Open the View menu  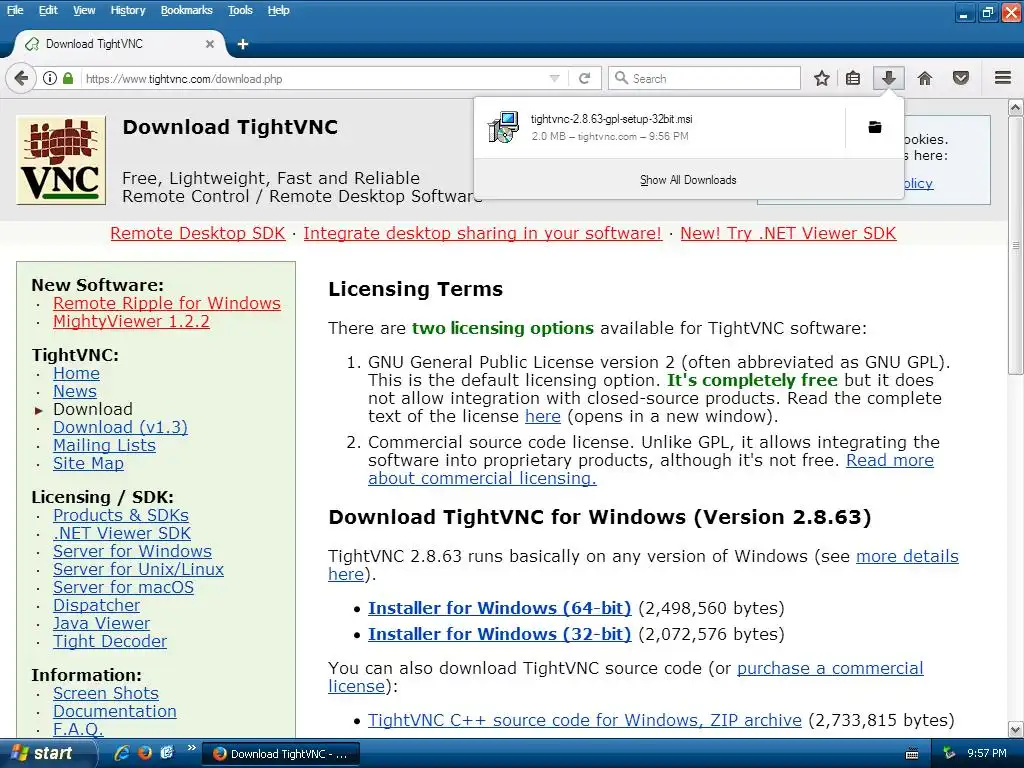pyautogui.click(x=84, y=10)
